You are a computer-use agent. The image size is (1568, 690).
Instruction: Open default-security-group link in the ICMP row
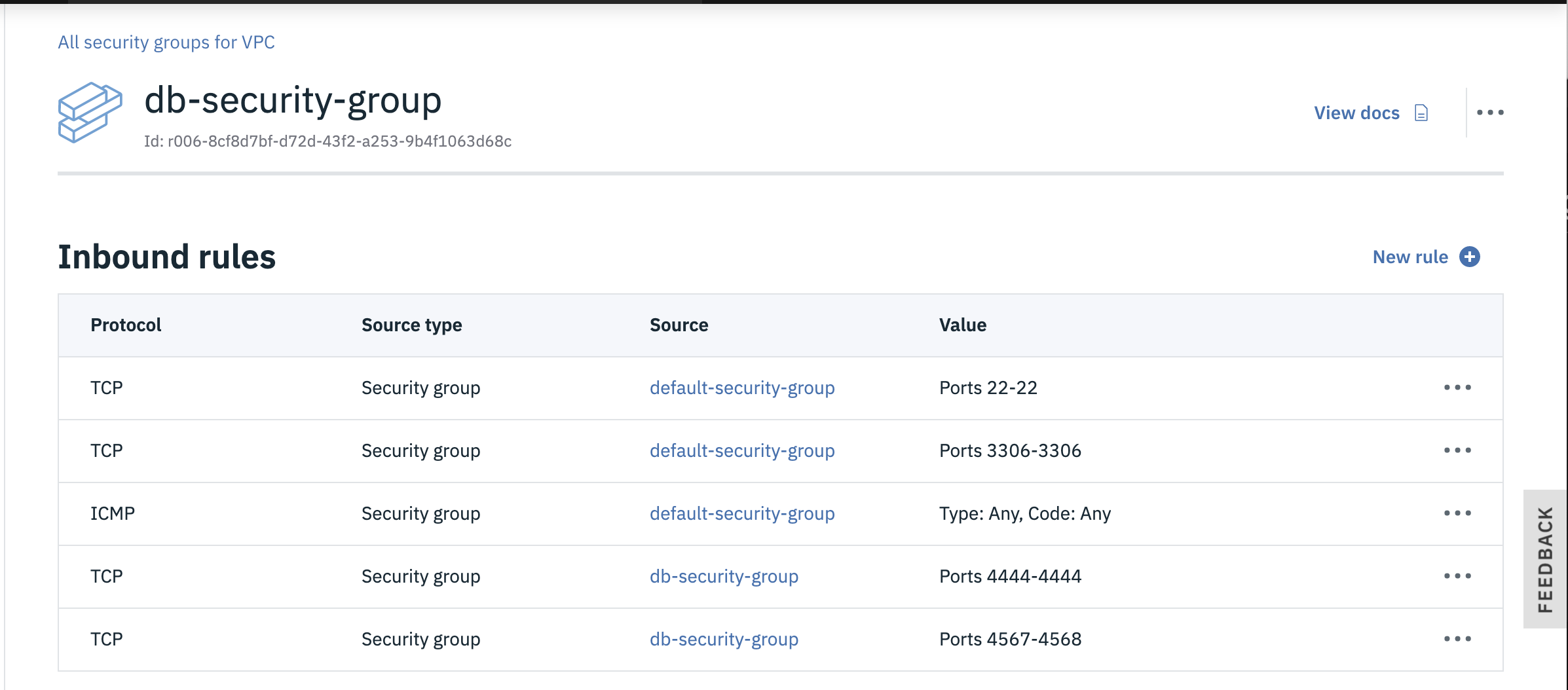(741, 514)
